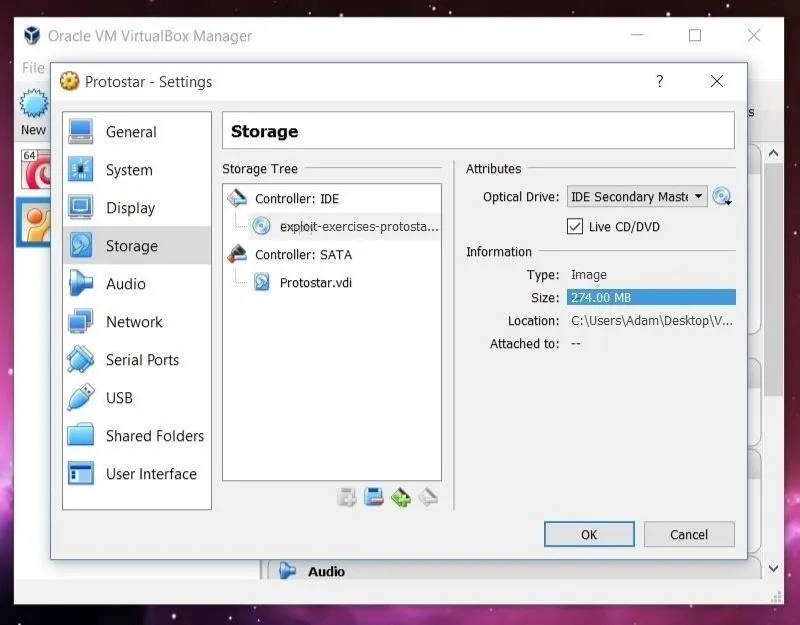Toggle the Live CD/DVD checkbox
The image size is (800, 625).
575,227
